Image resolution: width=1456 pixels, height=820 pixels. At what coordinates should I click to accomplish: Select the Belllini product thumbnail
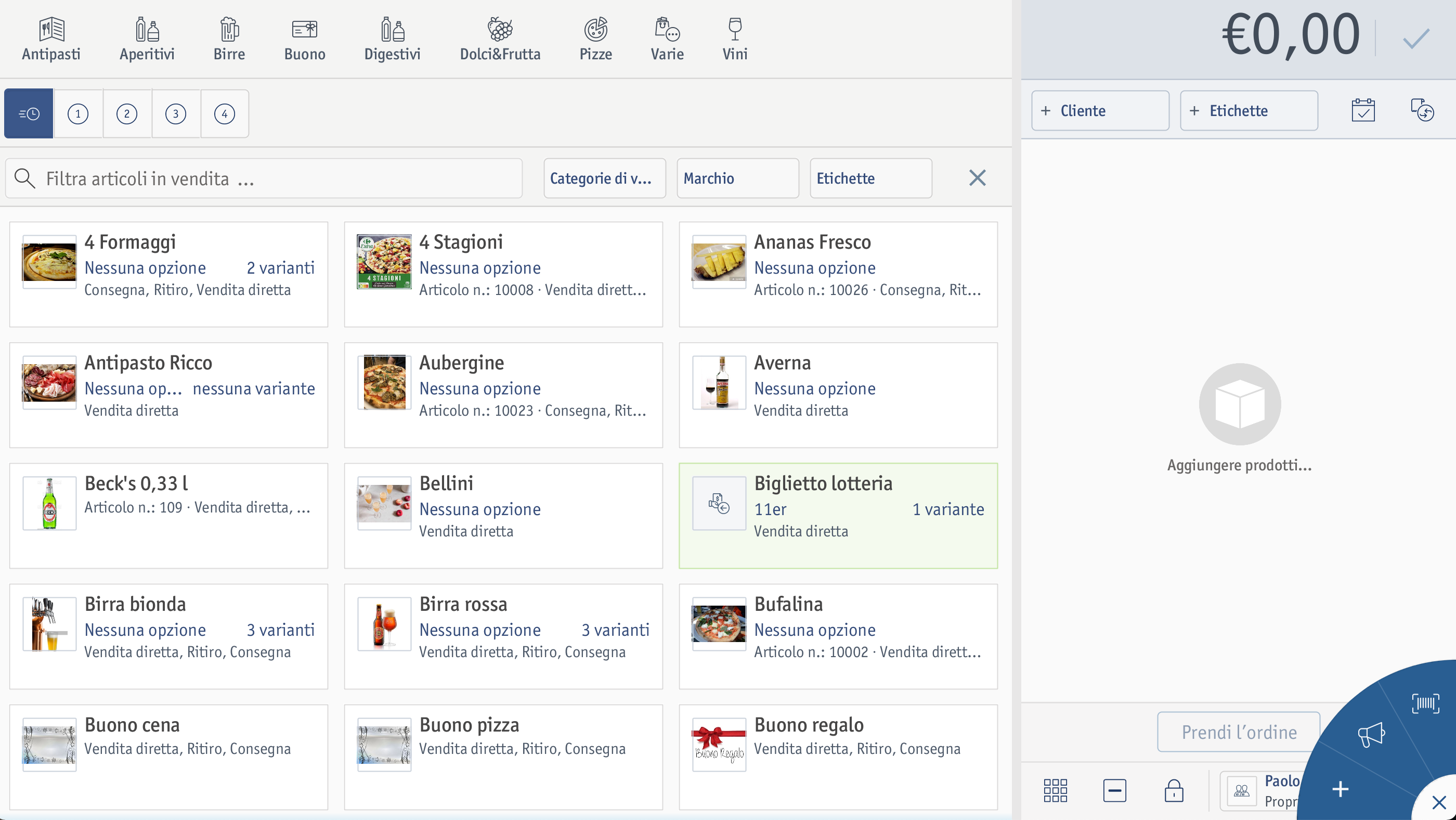(x=384, y=503)
